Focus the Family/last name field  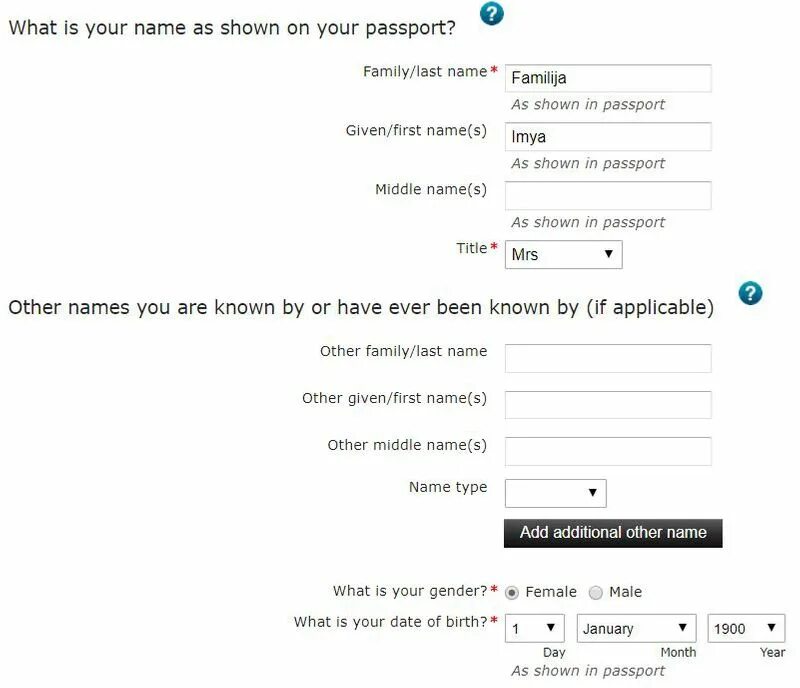pos(608,78)
